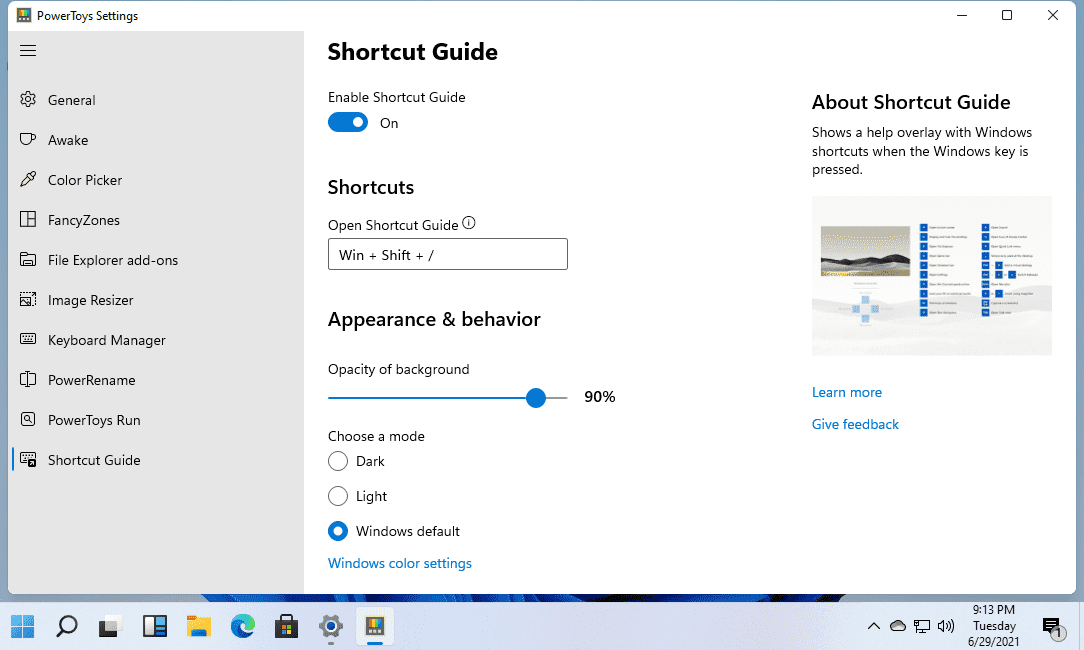Screen dimensions: 1084x650
Task: Go to the General settings page
Action: pyautogui.click(x=158, y=100)
